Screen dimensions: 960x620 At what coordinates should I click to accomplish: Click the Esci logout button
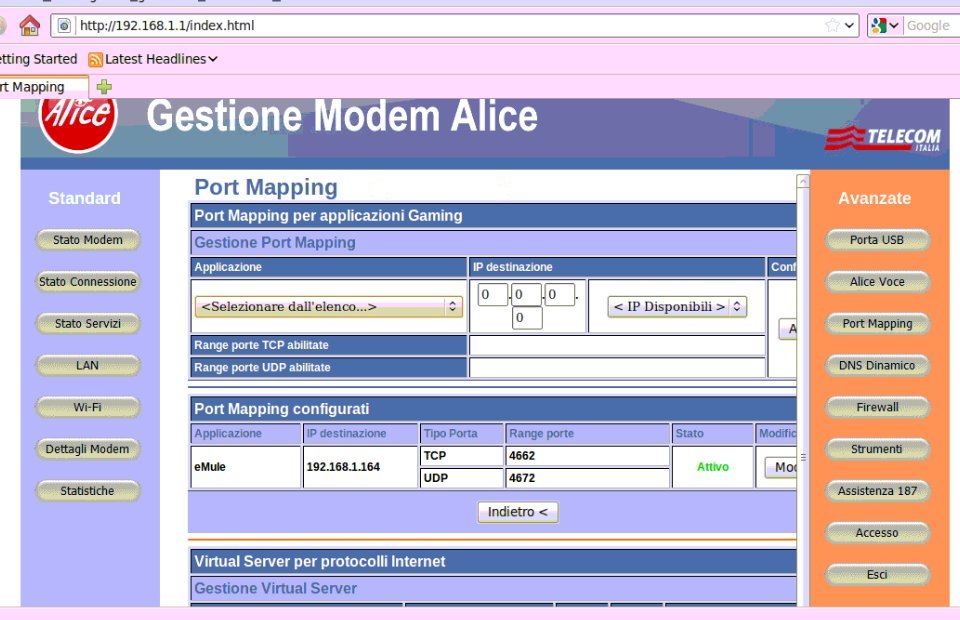coord(877,574)
